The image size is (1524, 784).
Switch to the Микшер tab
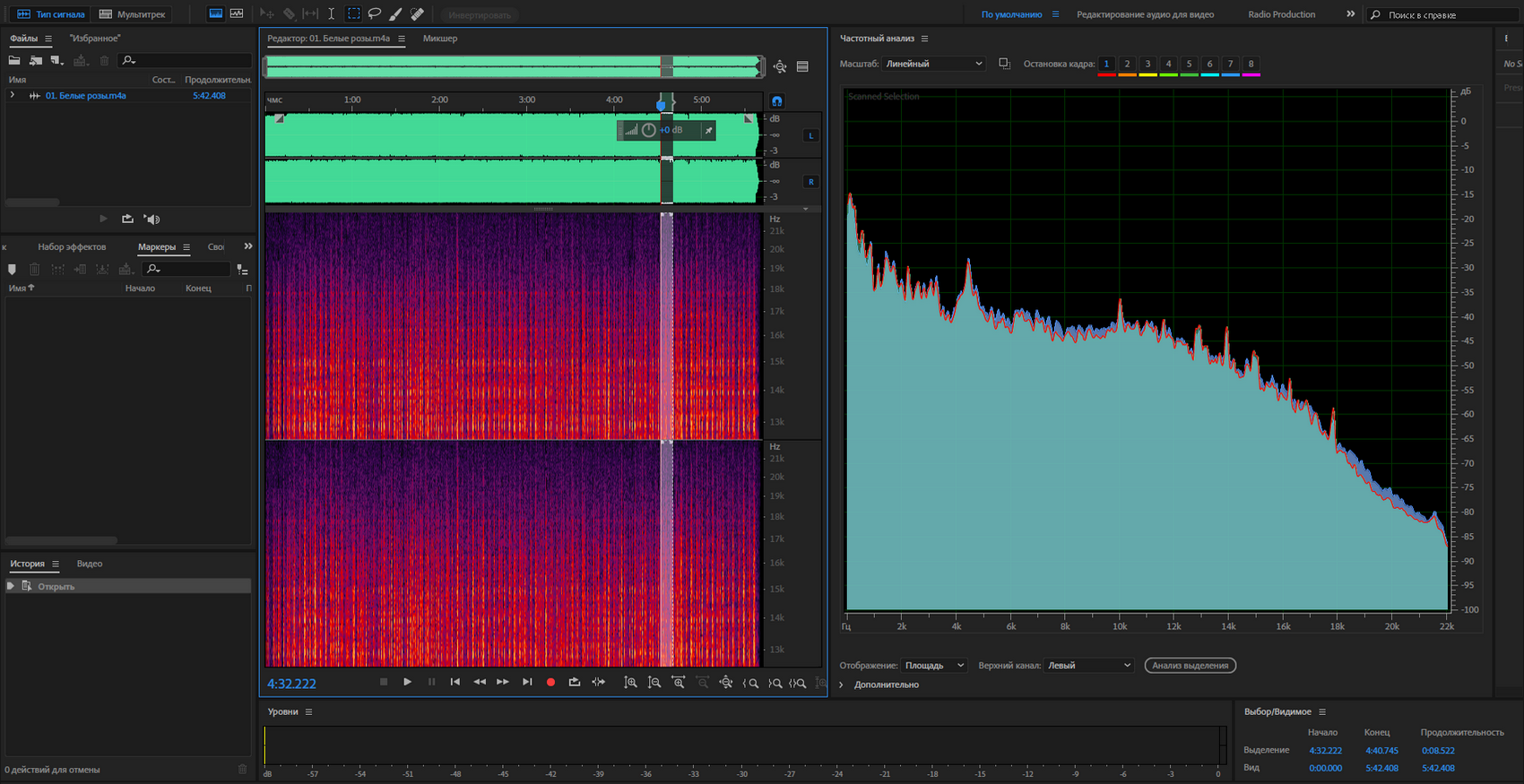pos(439,39)
